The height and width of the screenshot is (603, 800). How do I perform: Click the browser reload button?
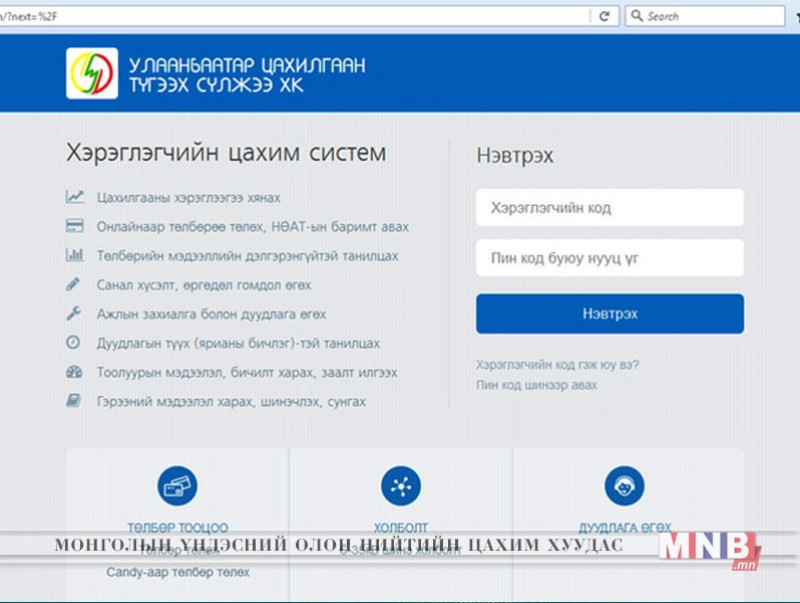point(604,16)
